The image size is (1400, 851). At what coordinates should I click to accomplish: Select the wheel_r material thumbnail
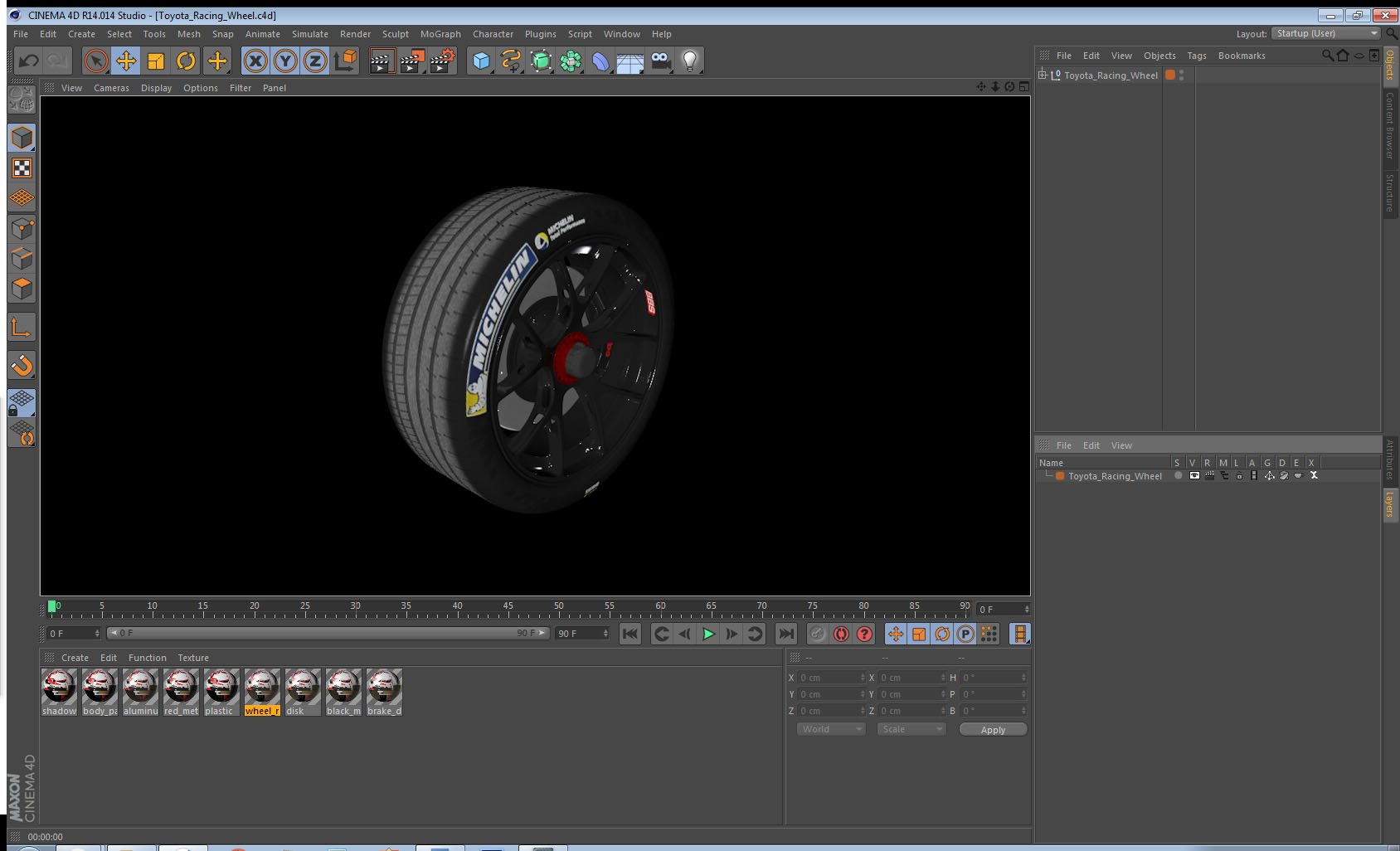[x=262, y=693]
